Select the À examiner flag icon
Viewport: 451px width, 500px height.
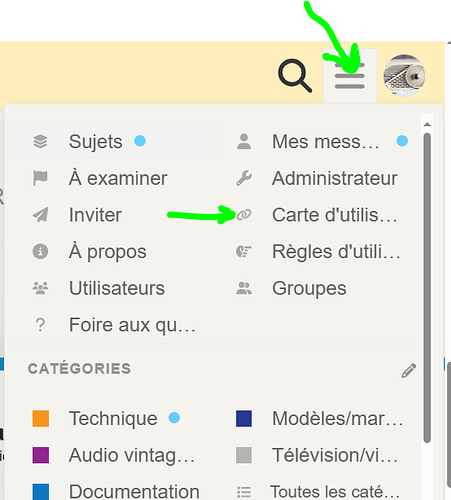point(40,178)
